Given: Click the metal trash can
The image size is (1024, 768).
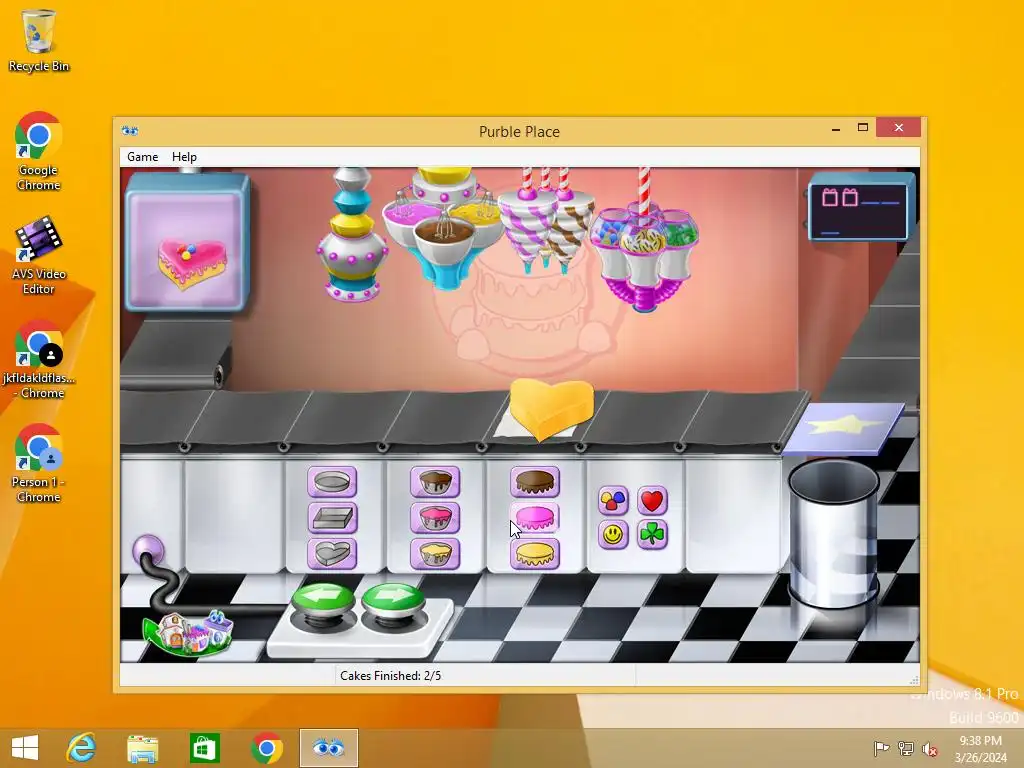Looking at the screenshot, I should 833,534.
